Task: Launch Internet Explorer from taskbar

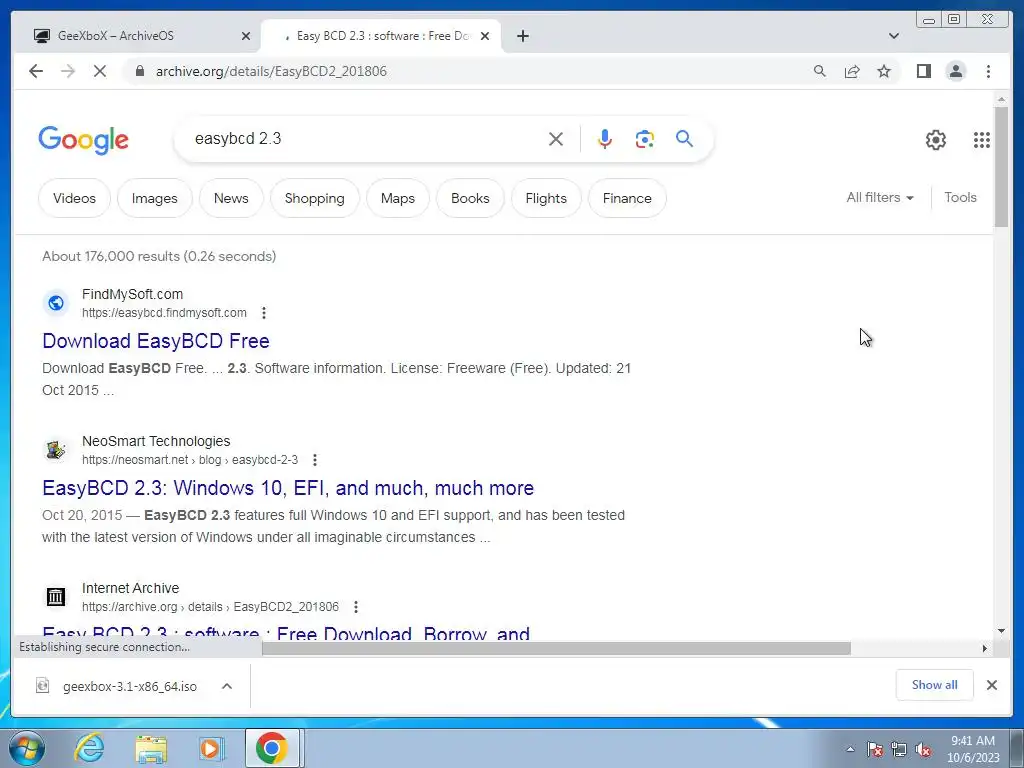Action: point(89,748)
